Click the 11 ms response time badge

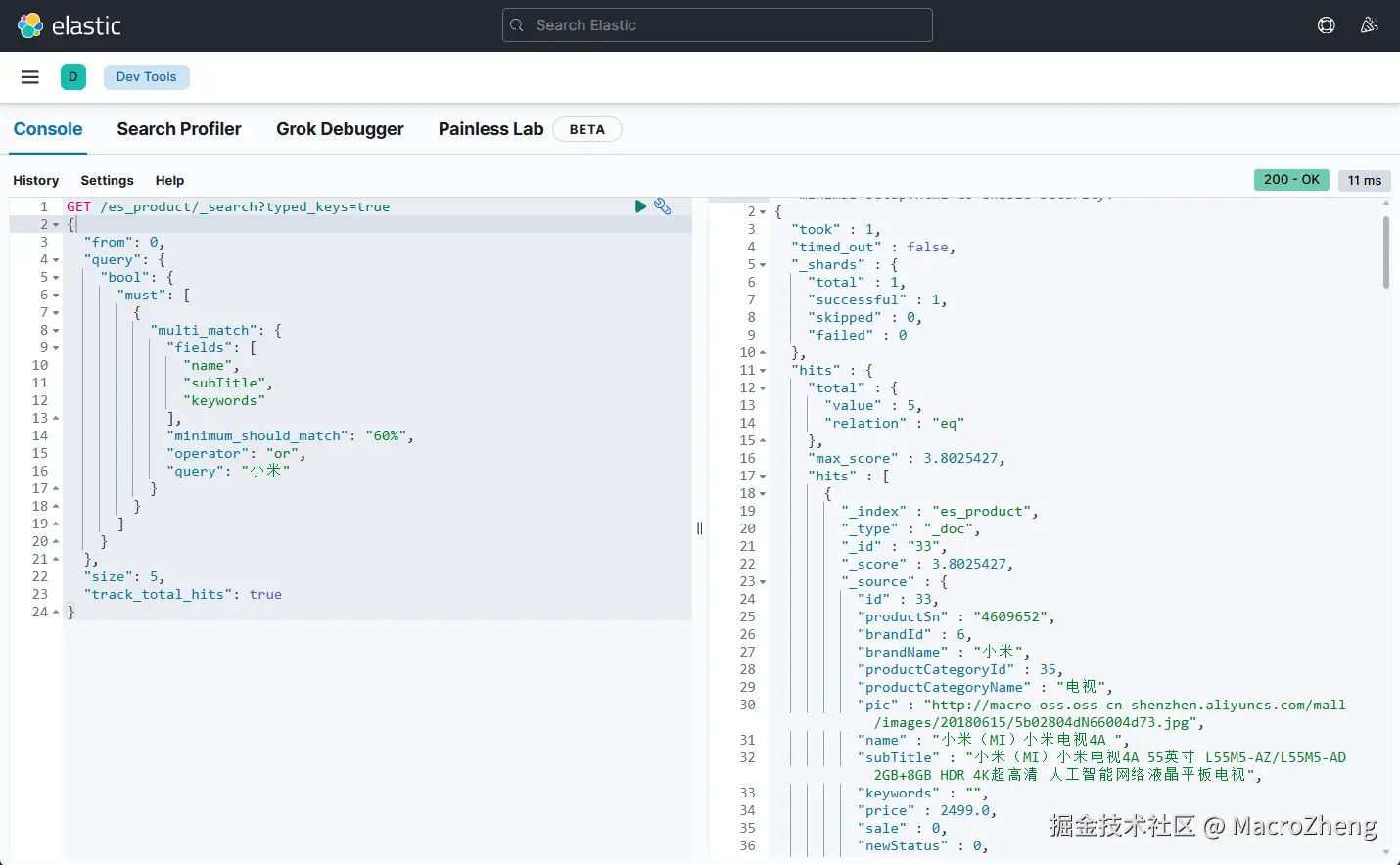click(1365, 180)
